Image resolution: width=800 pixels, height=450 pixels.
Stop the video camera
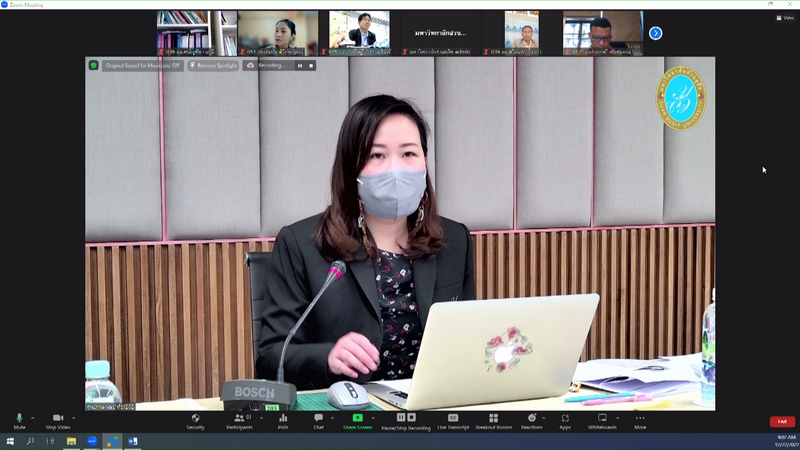click(58, 421)
